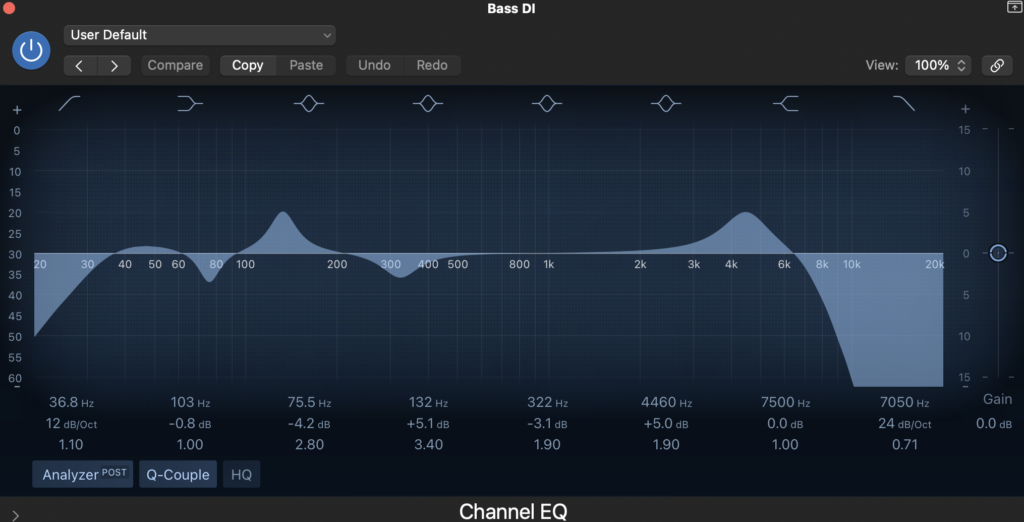Open the User Default preset dropdown
The height and width of the screenshot is (522, 1024).
tap(200, 35)
